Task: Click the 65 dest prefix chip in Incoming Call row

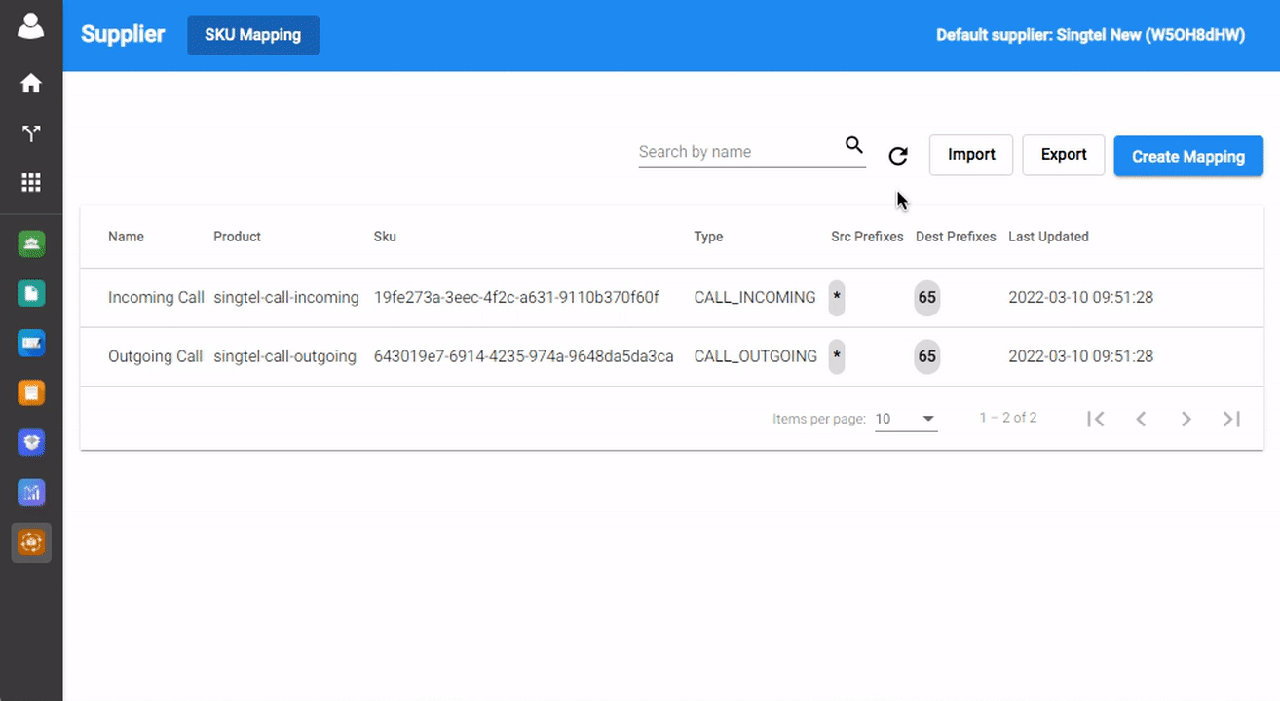Action: click(927, 298)
